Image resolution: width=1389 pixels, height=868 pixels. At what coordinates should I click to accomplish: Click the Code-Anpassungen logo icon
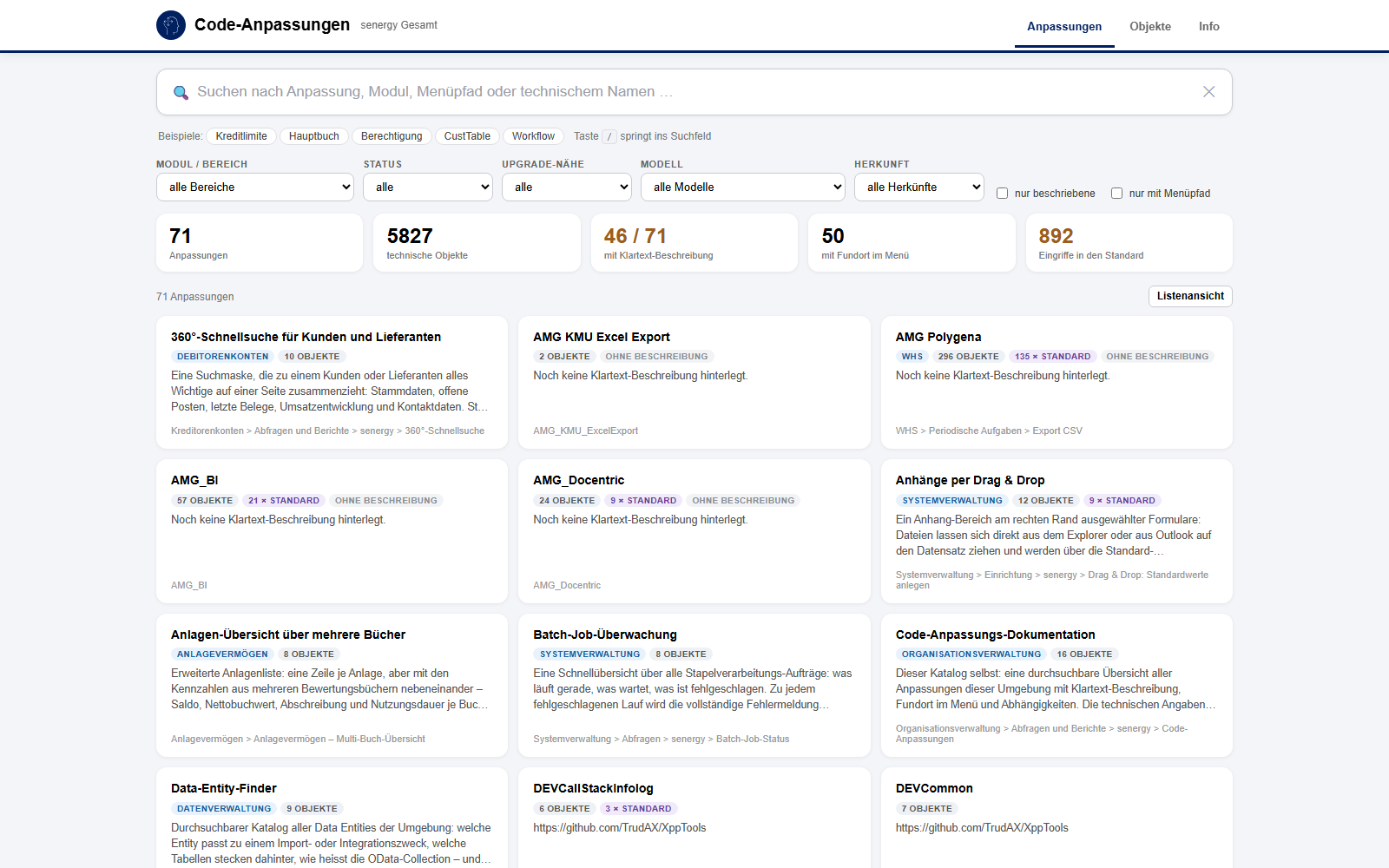click(x=171, y=25)
